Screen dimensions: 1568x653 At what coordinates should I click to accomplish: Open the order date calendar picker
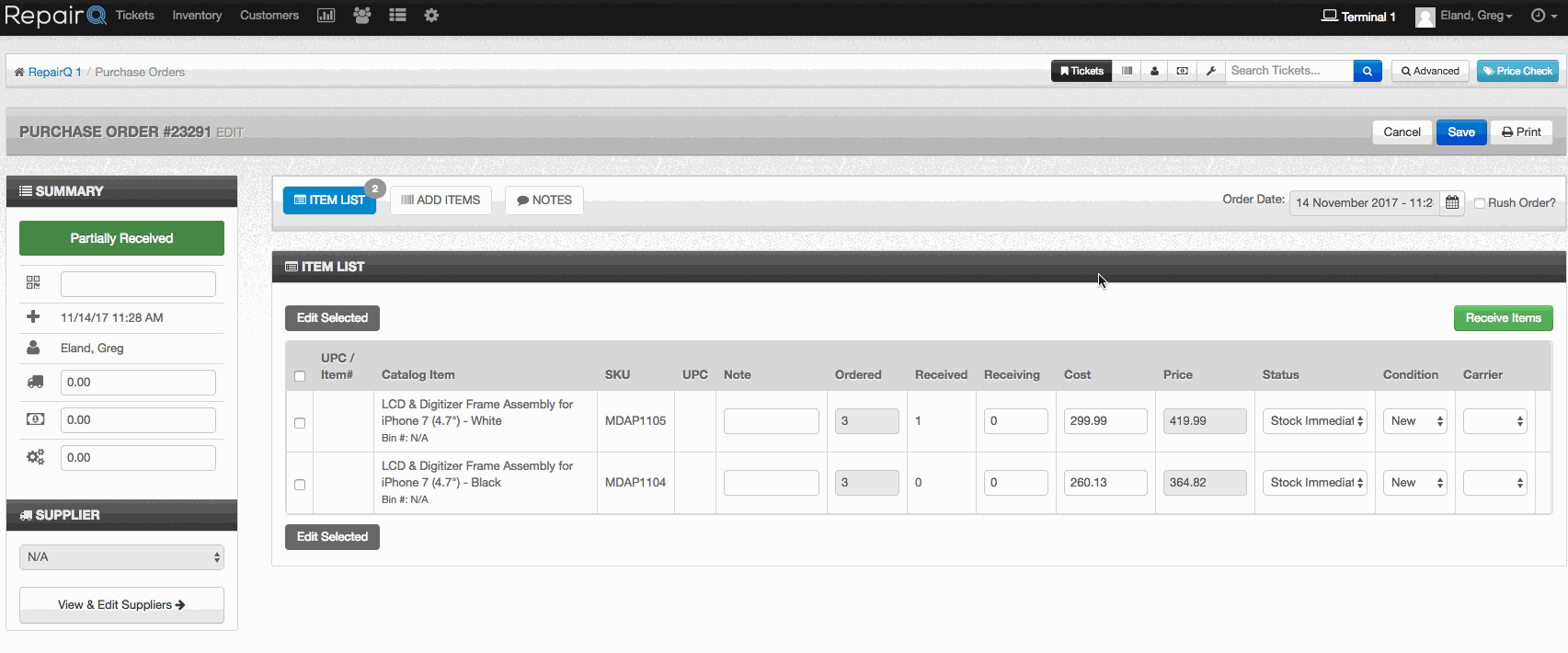point(1452,202)
